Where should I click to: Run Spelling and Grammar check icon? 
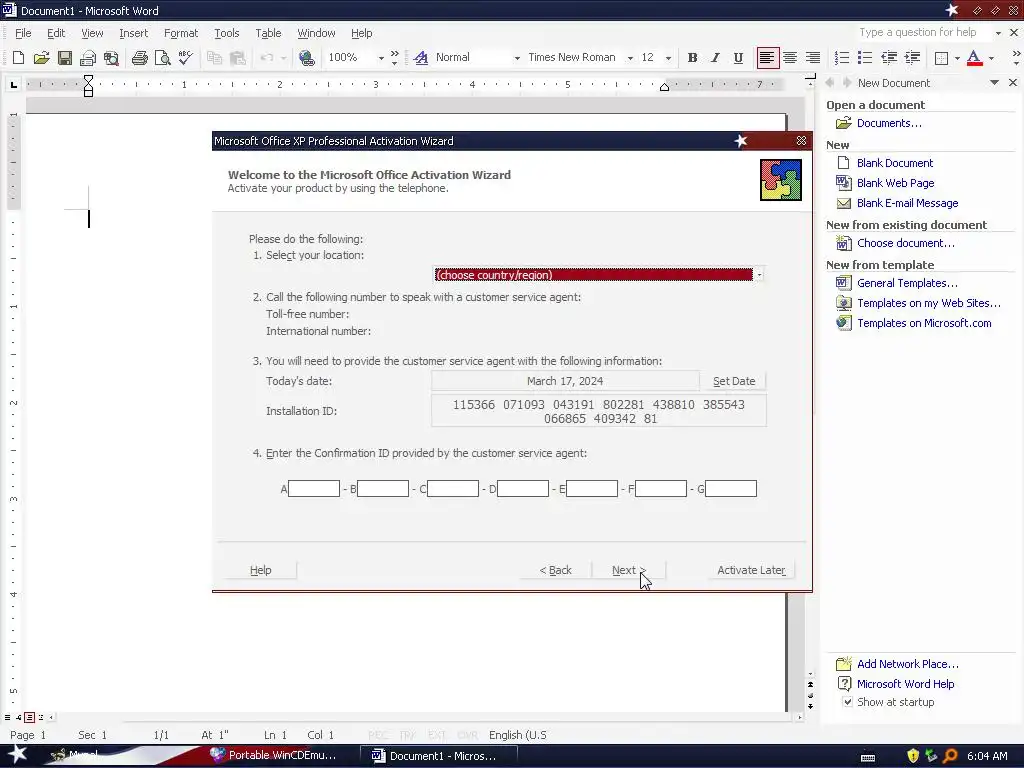click(185, 58)
